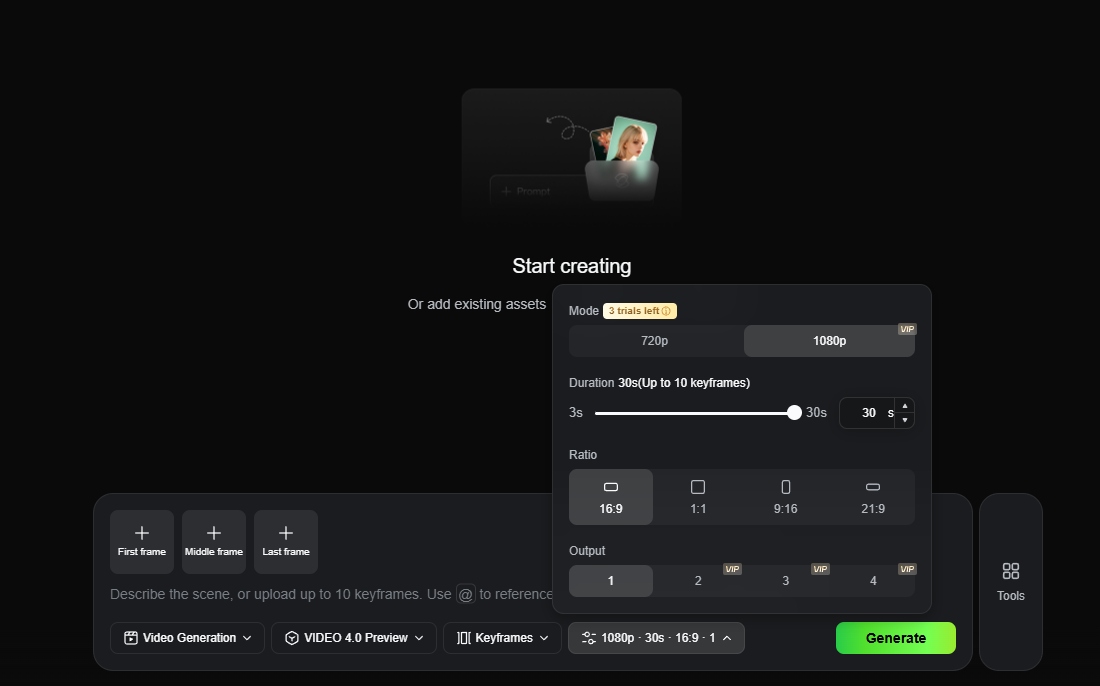Choose the 21:9 ultrawide ratio
Image resolution: width=1100 pixels, height=686 pixels.
[873, 497]
